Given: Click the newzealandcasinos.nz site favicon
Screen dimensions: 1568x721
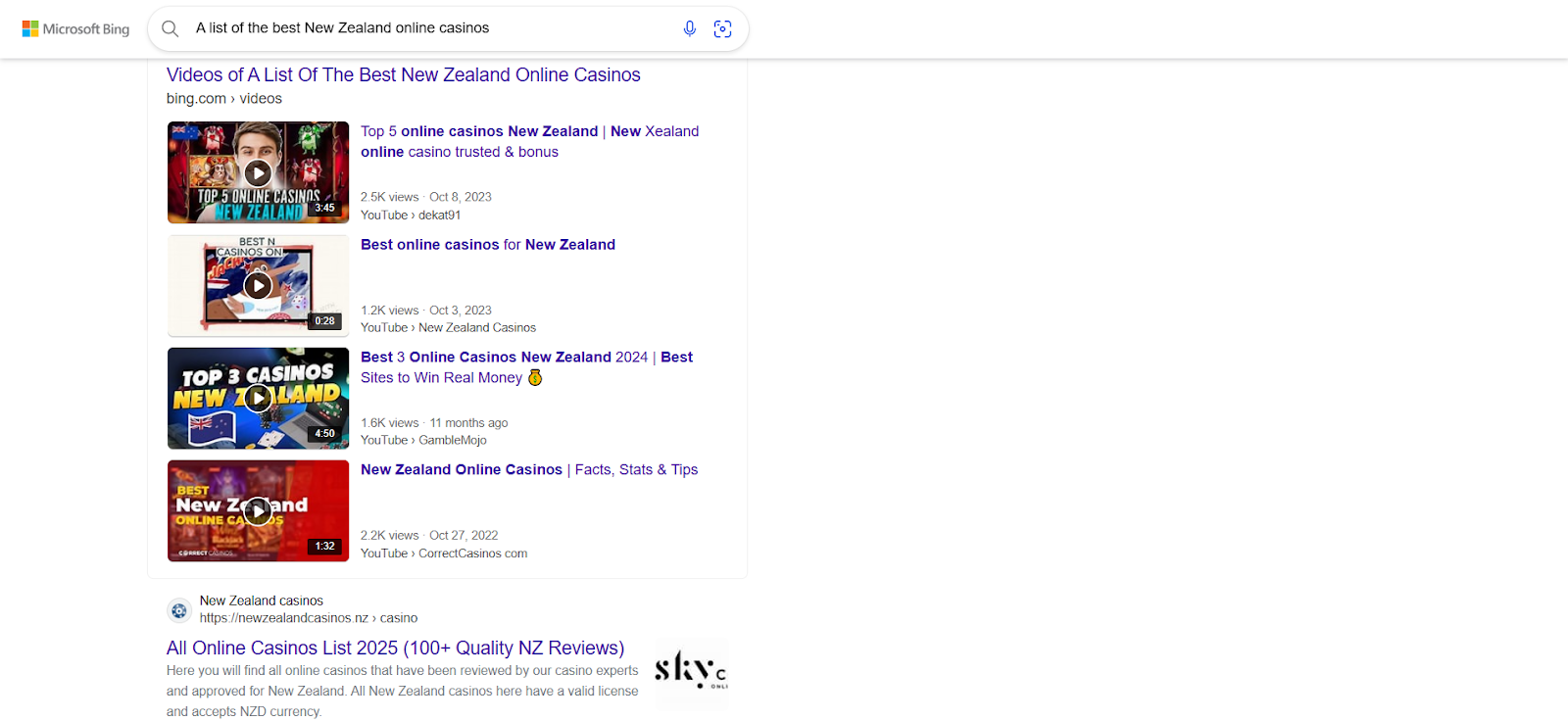Looking at the screenshot, I should coord(178,610).
